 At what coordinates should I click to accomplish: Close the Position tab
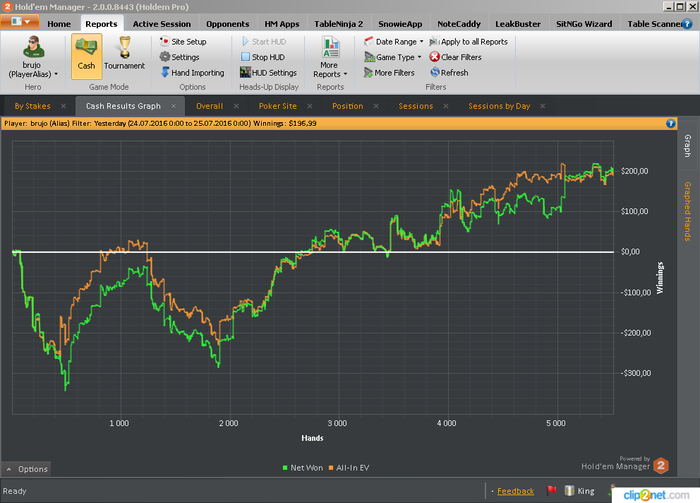pos(376,106)
